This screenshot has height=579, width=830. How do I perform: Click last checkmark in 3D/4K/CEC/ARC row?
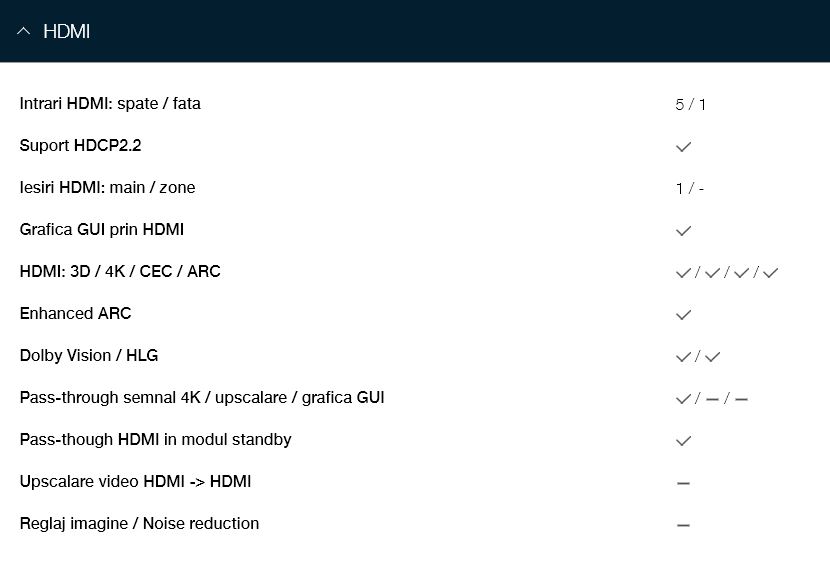pos(771,273)
